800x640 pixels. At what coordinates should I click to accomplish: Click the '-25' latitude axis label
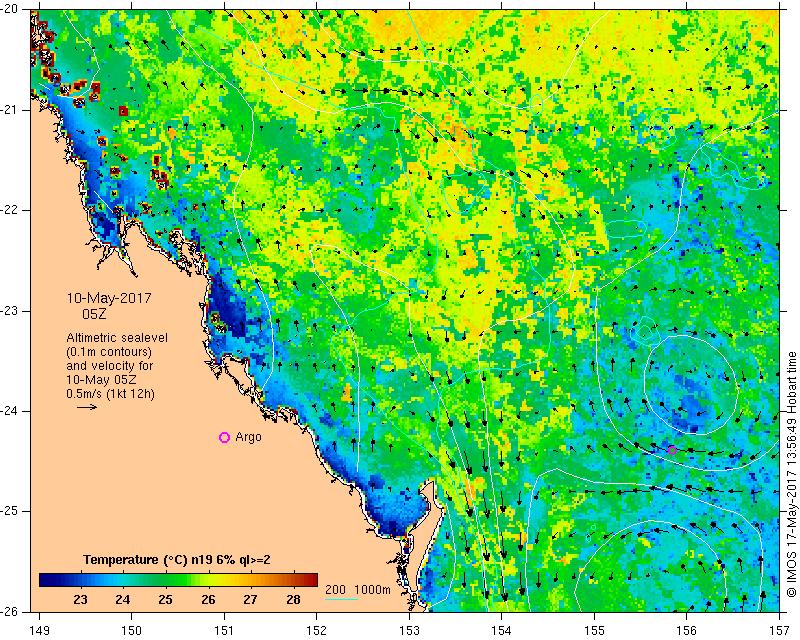pos(10,511)
